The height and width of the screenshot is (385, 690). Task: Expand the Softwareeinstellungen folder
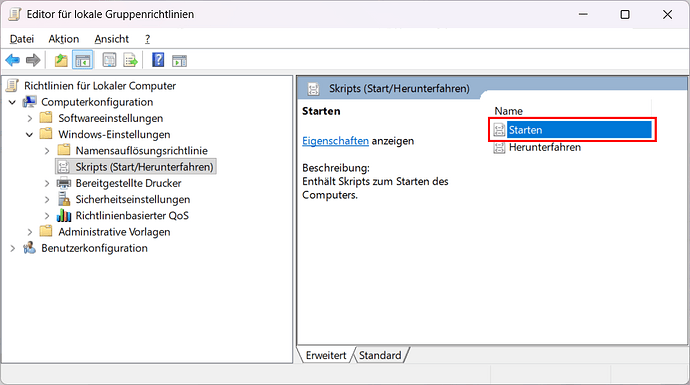29,118
